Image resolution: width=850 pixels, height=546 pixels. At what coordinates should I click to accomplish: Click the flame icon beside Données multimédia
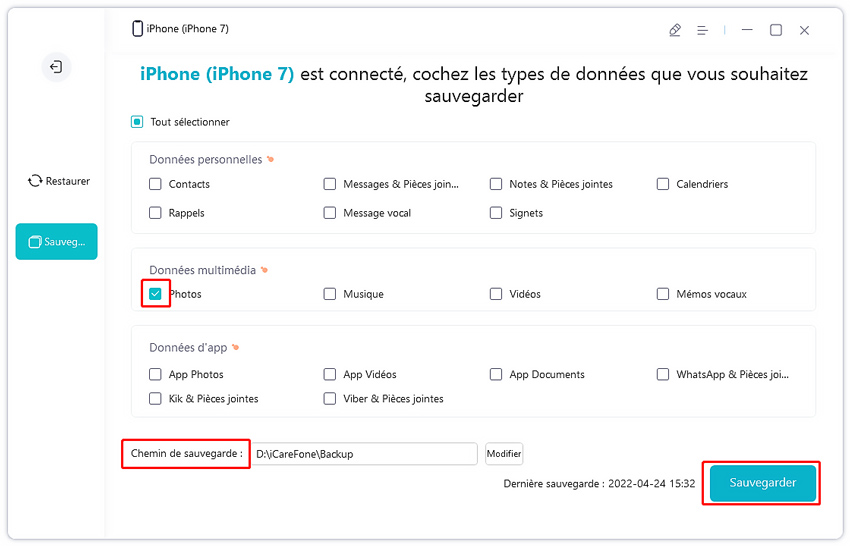(x=264, y=270)
